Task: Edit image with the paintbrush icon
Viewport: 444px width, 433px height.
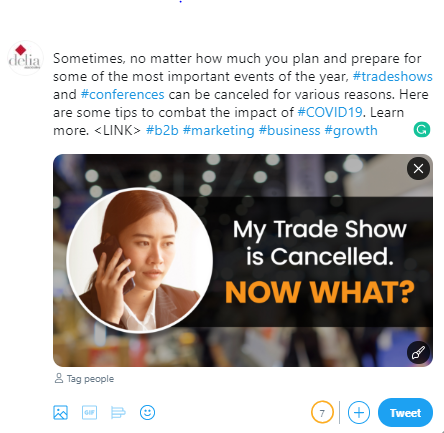Action: click(x=418, y=352)
